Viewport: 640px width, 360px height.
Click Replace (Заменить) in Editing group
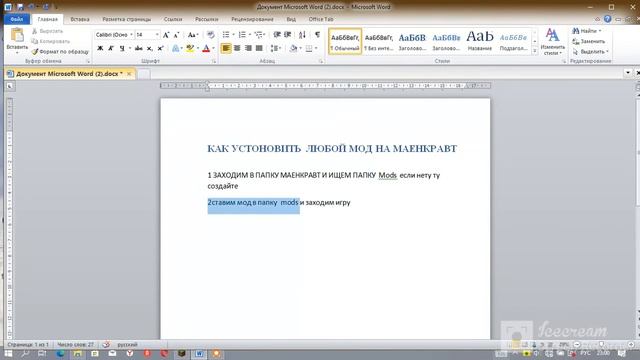pos(588,41)
